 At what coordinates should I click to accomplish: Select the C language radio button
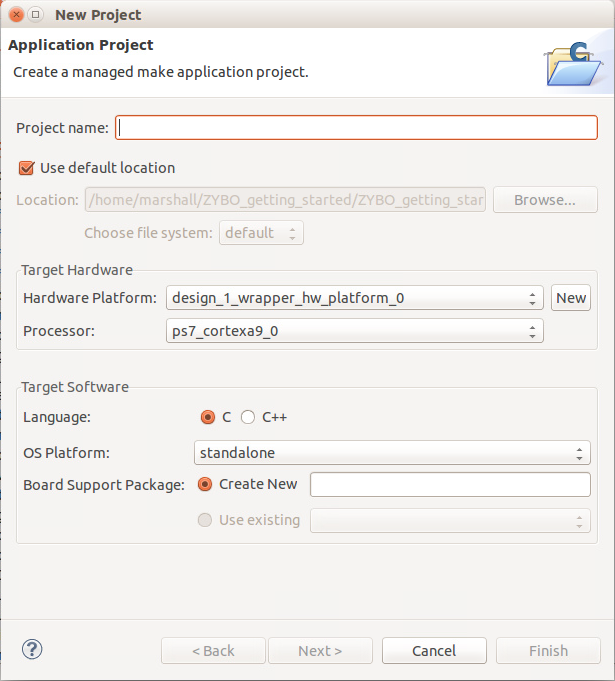point(208,417)
